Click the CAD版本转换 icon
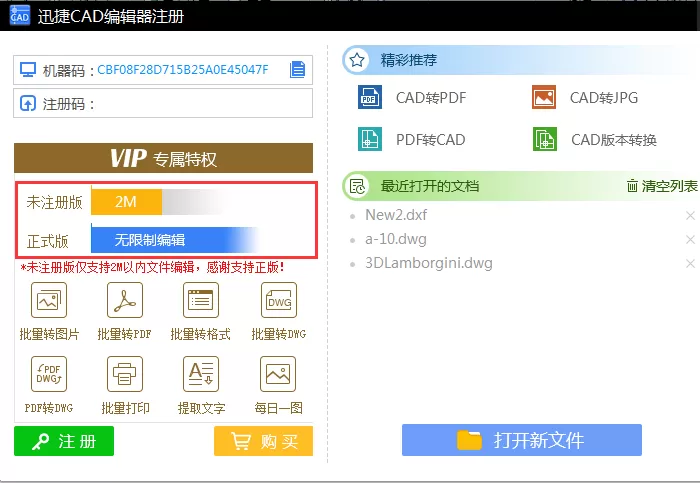700x483 pixels. (545, 139)
